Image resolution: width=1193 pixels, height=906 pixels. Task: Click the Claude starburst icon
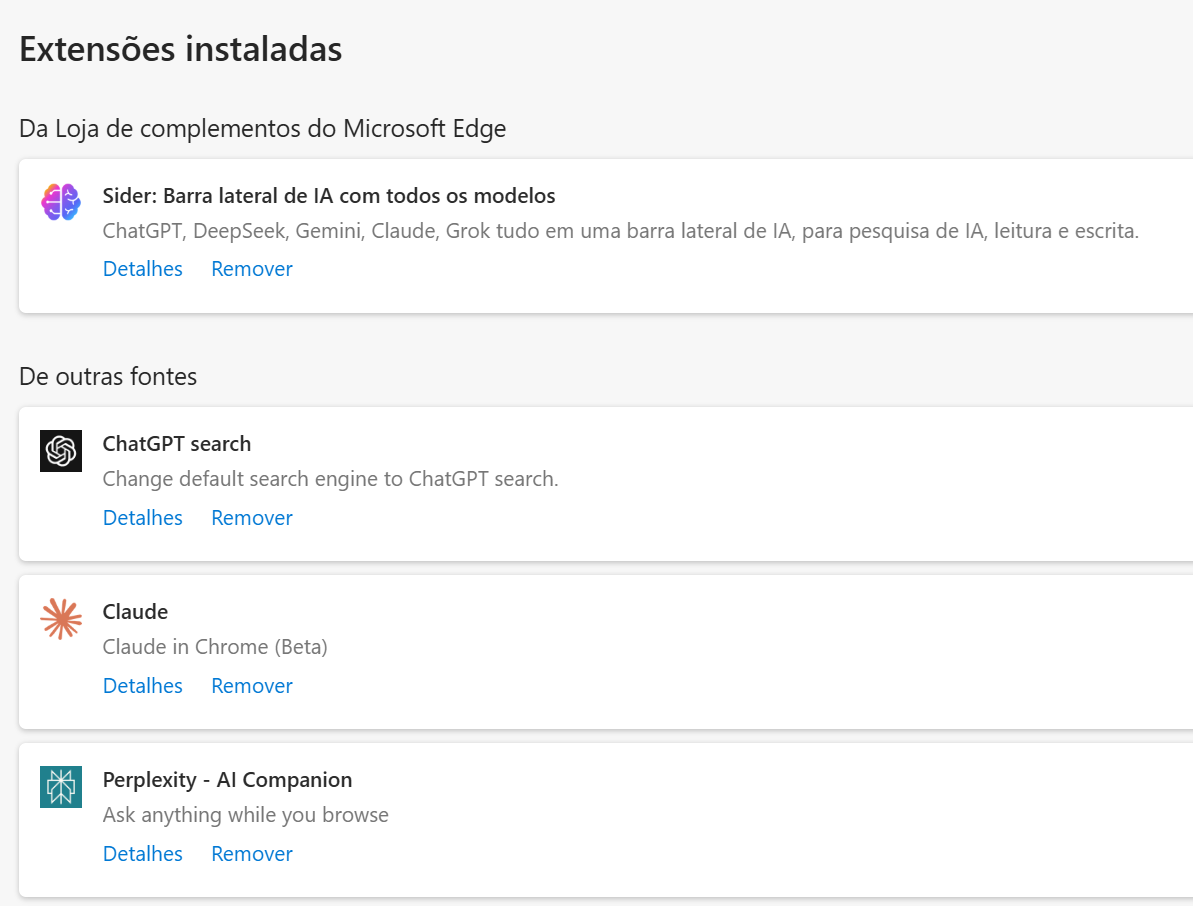pyautogui.click(x=61, y=618)
